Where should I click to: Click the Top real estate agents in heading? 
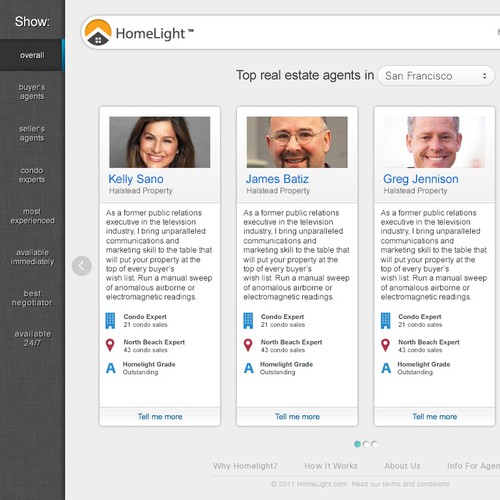(x=305, y=75)
